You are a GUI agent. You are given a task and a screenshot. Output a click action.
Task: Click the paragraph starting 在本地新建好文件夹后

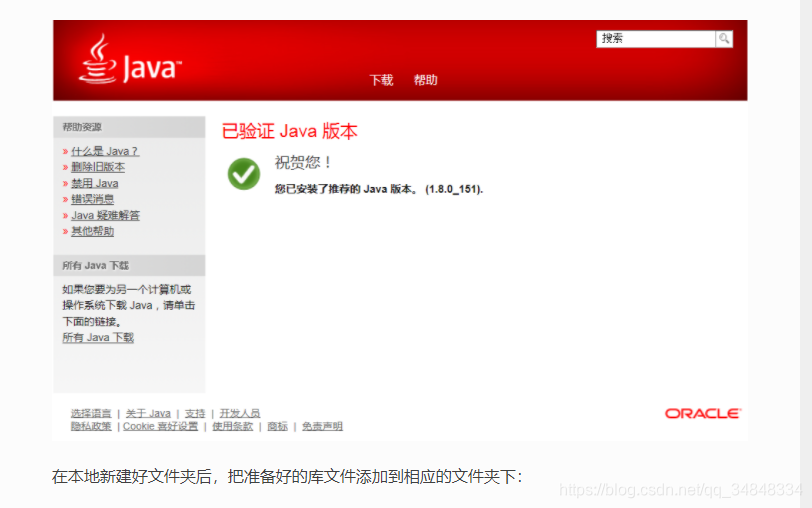287,476
